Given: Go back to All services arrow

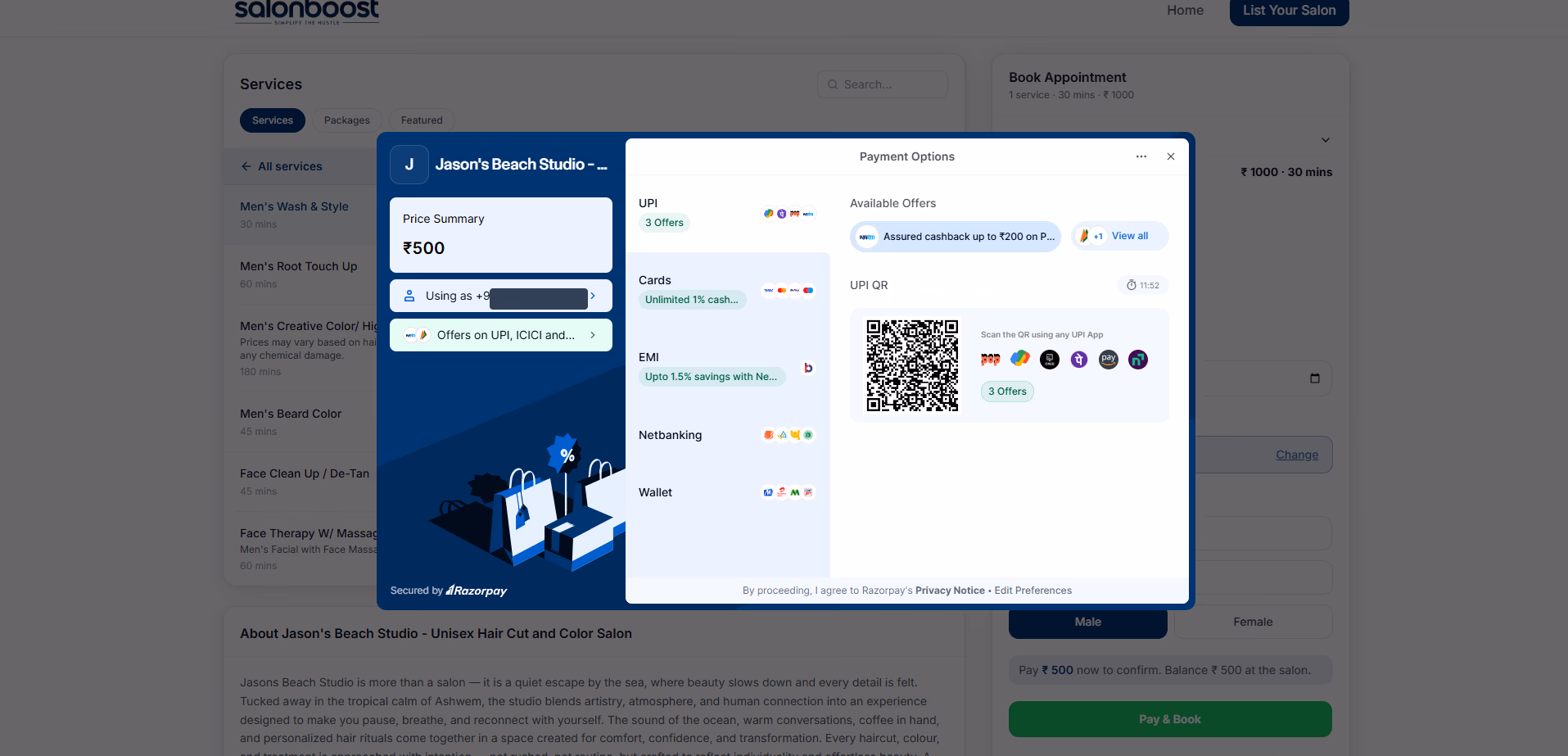Looking at the screenshot, I should pyautogui.click(x=246, y=166).
